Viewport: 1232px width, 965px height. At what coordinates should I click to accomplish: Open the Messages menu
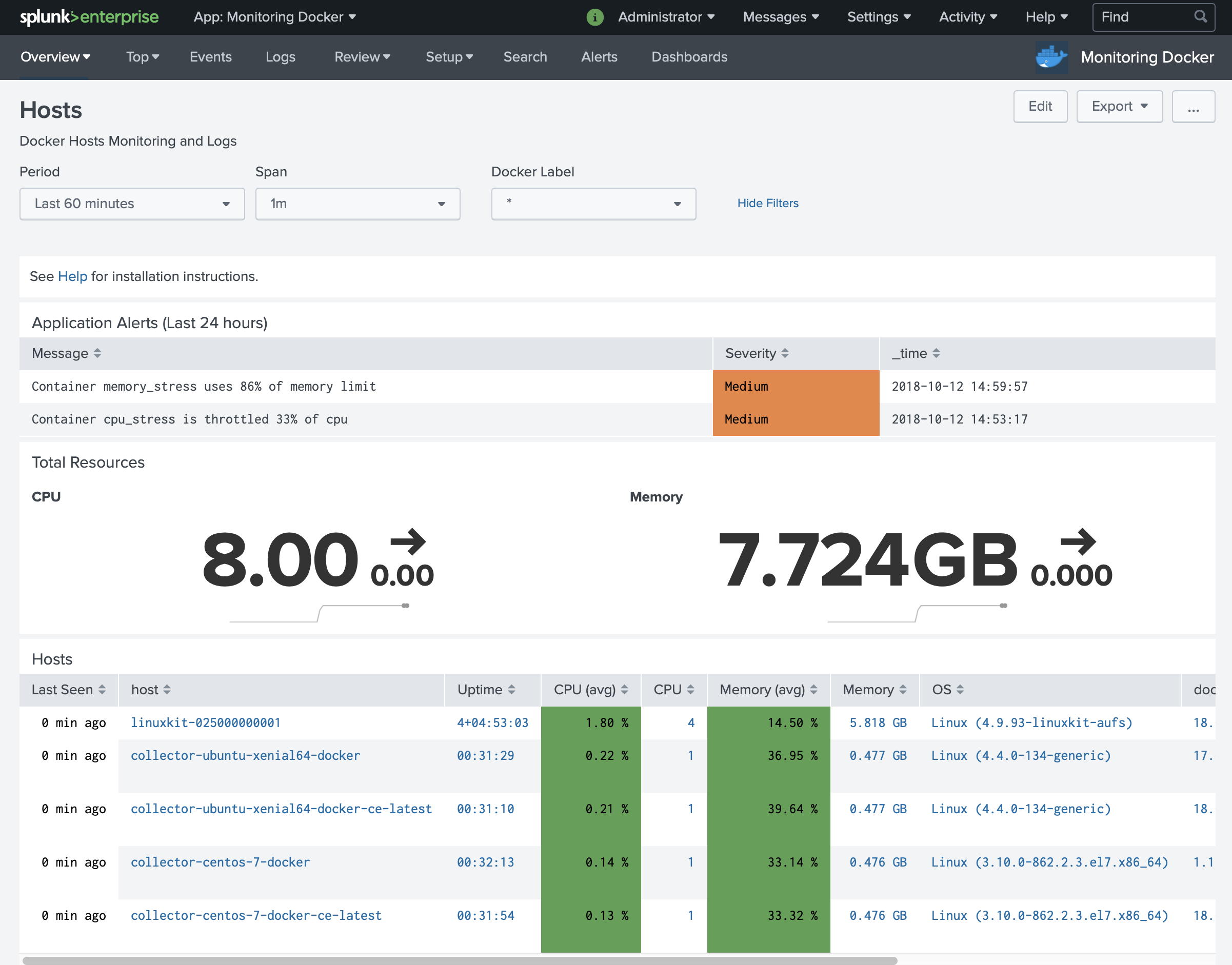pos(781,17)
